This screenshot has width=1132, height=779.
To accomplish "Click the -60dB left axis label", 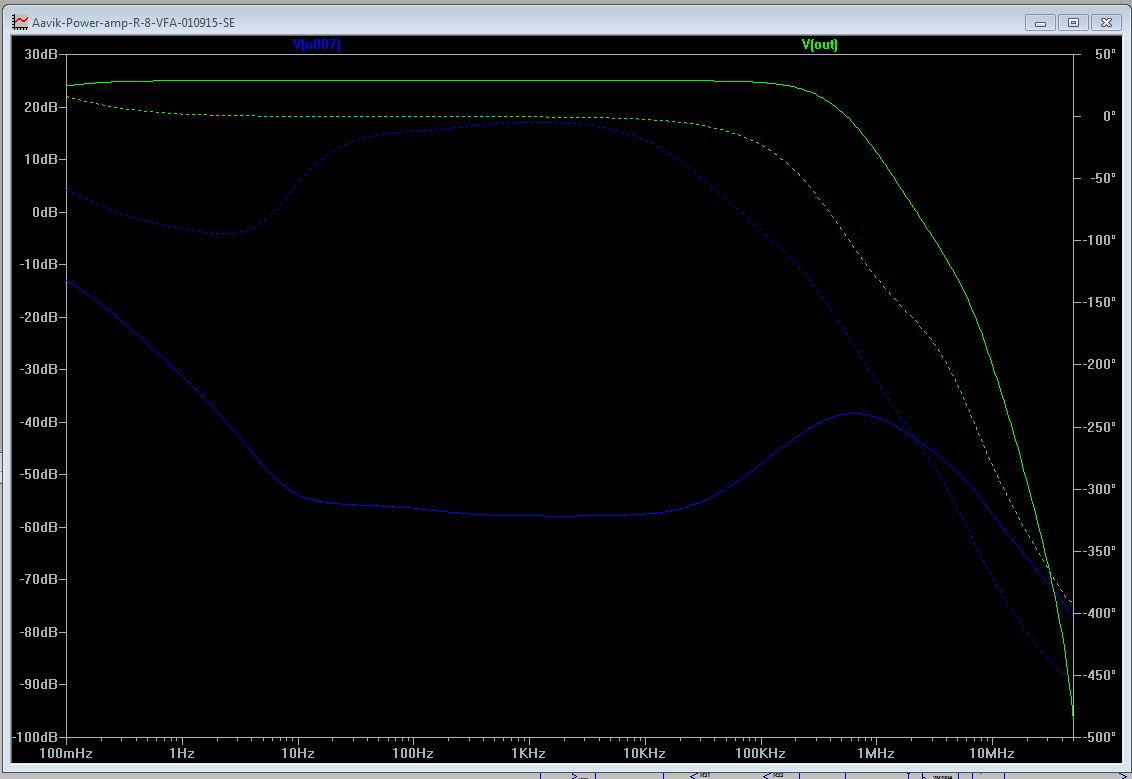I will tap(38, 527).
